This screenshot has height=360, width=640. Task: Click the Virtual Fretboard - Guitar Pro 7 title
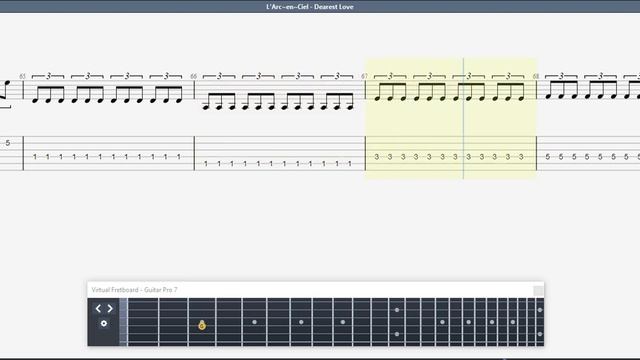134,290
